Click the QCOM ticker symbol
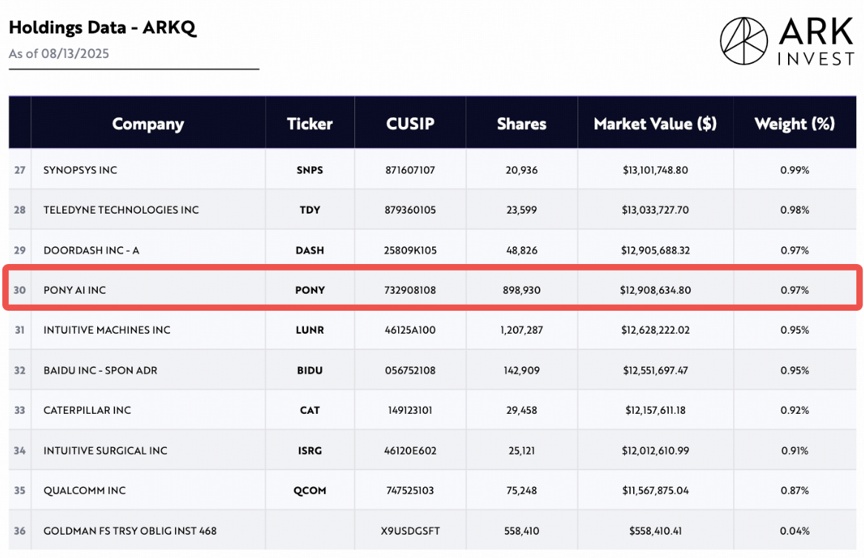 pyautogui.click(x=310, y=490)
